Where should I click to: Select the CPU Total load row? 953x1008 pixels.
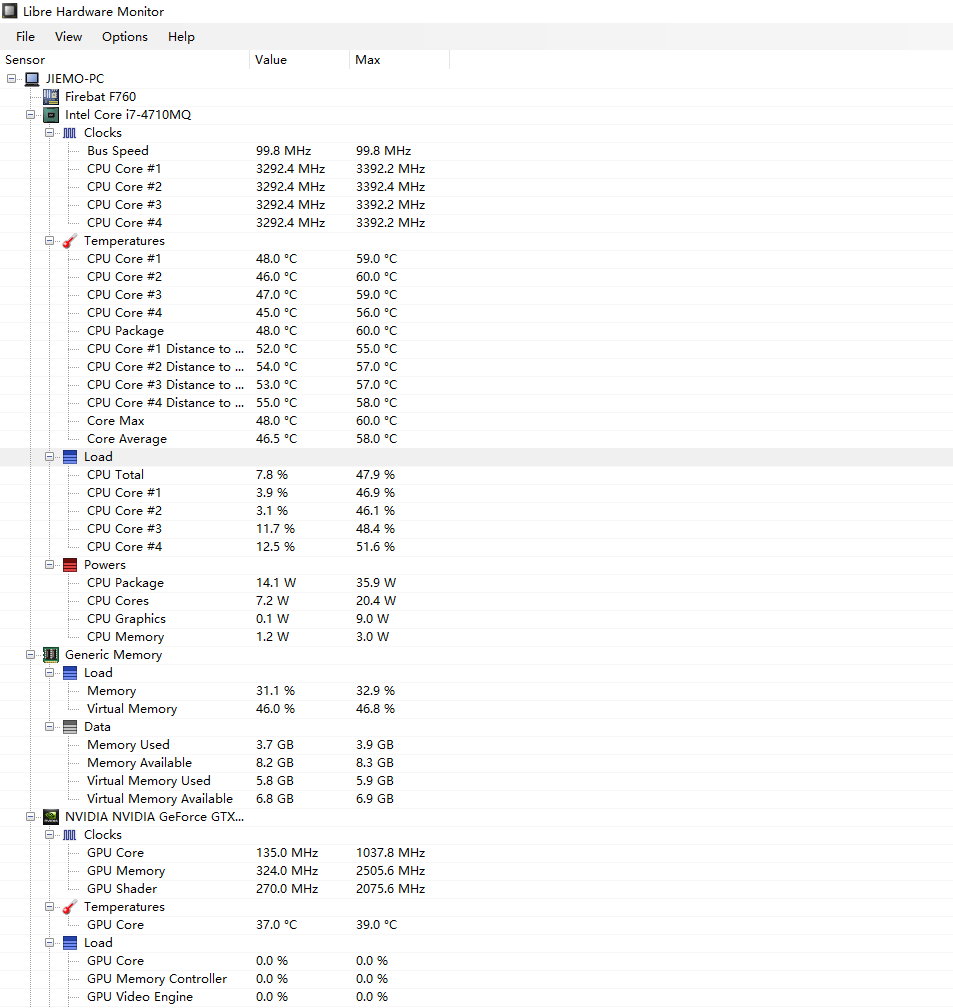[x=476, y=475]
